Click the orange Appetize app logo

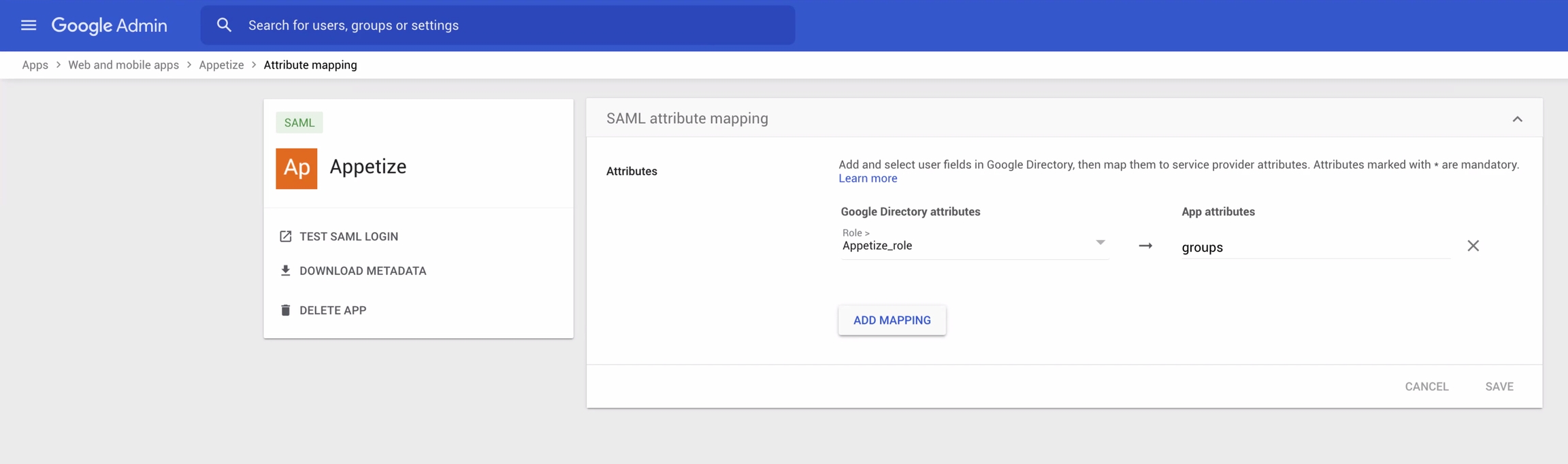tap(296, 168)
